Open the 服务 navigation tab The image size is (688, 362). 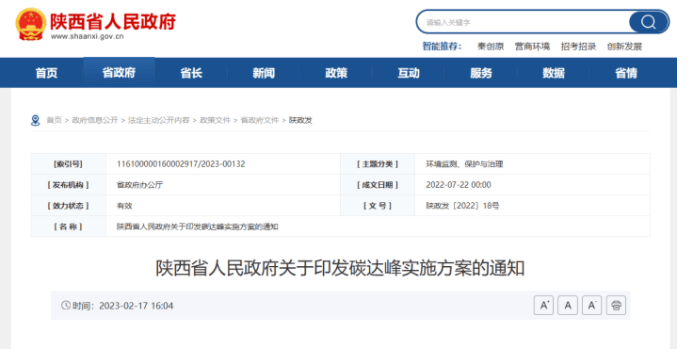pos(481,73)
